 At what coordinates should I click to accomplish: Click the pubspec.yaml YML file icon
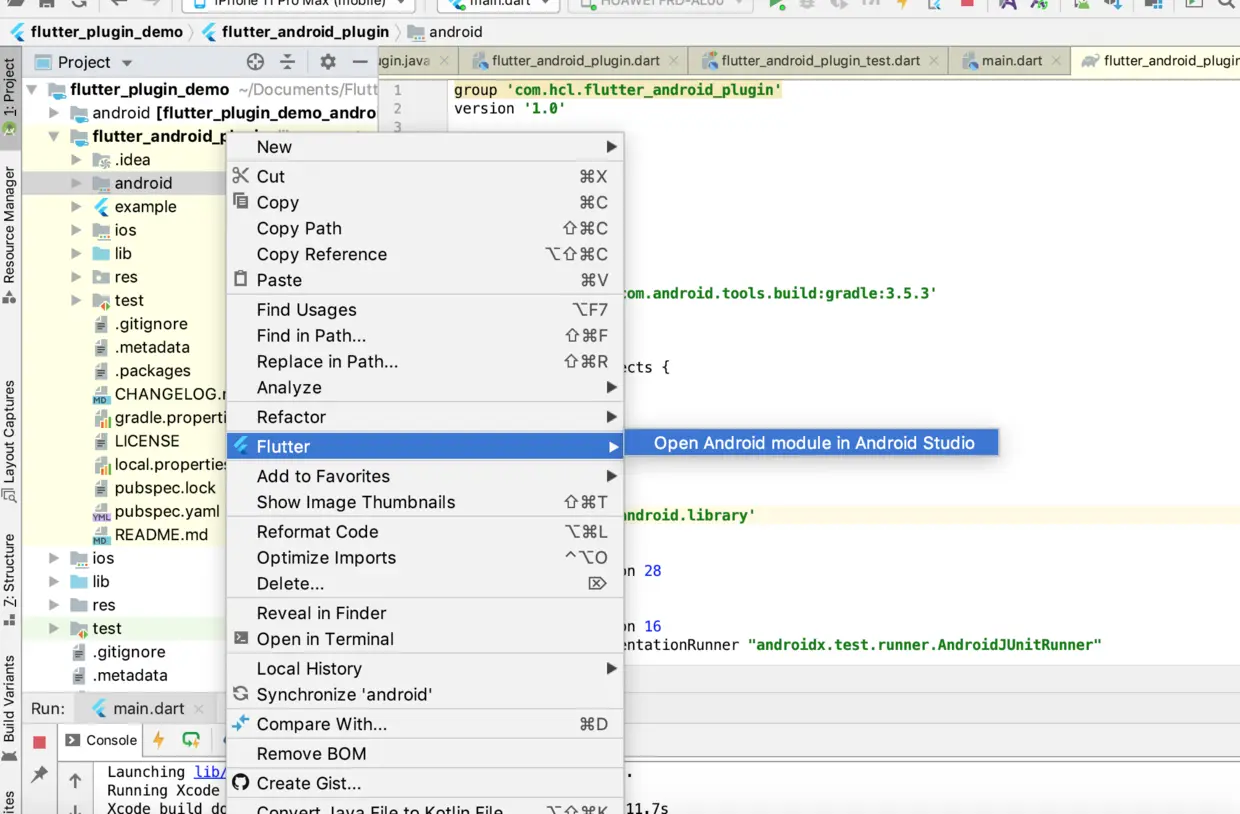[x=101, y=512]
